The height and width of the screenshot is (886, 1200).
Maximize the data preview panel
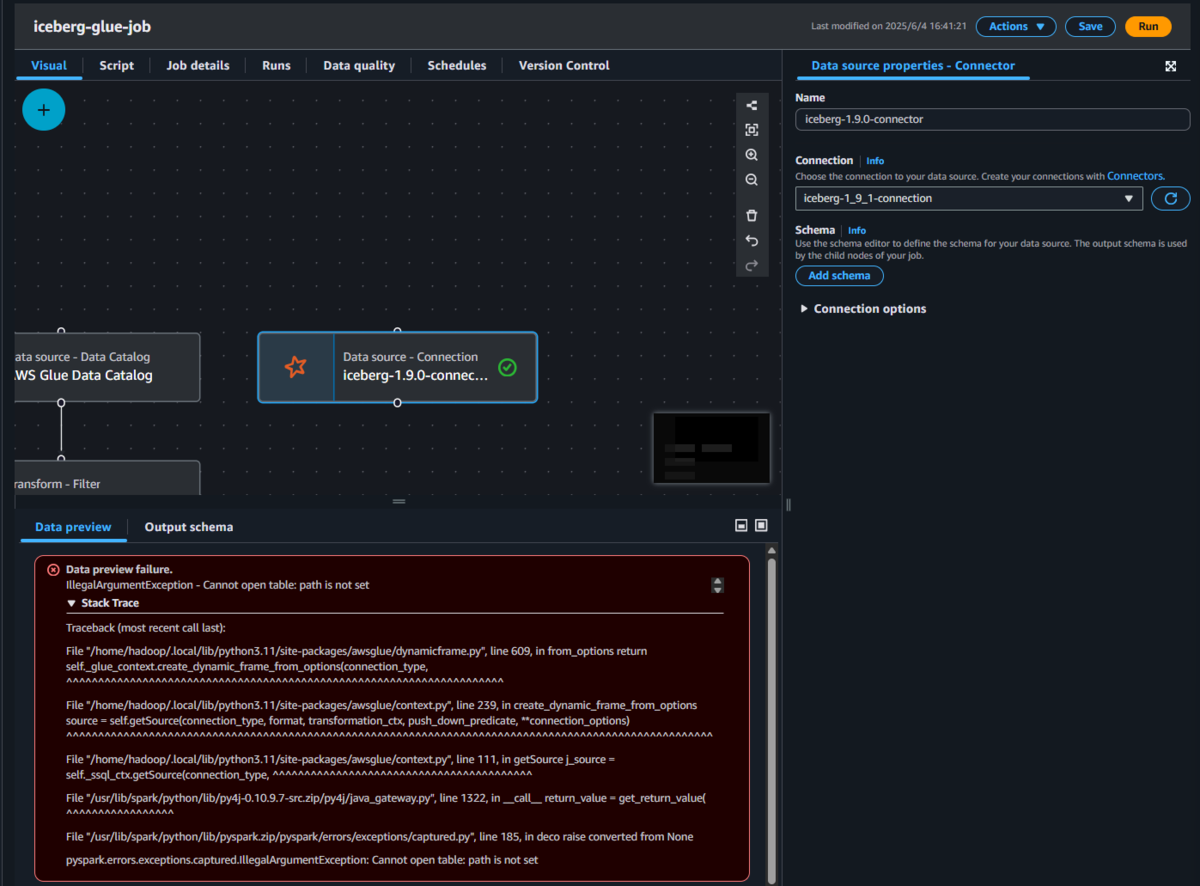761,525
